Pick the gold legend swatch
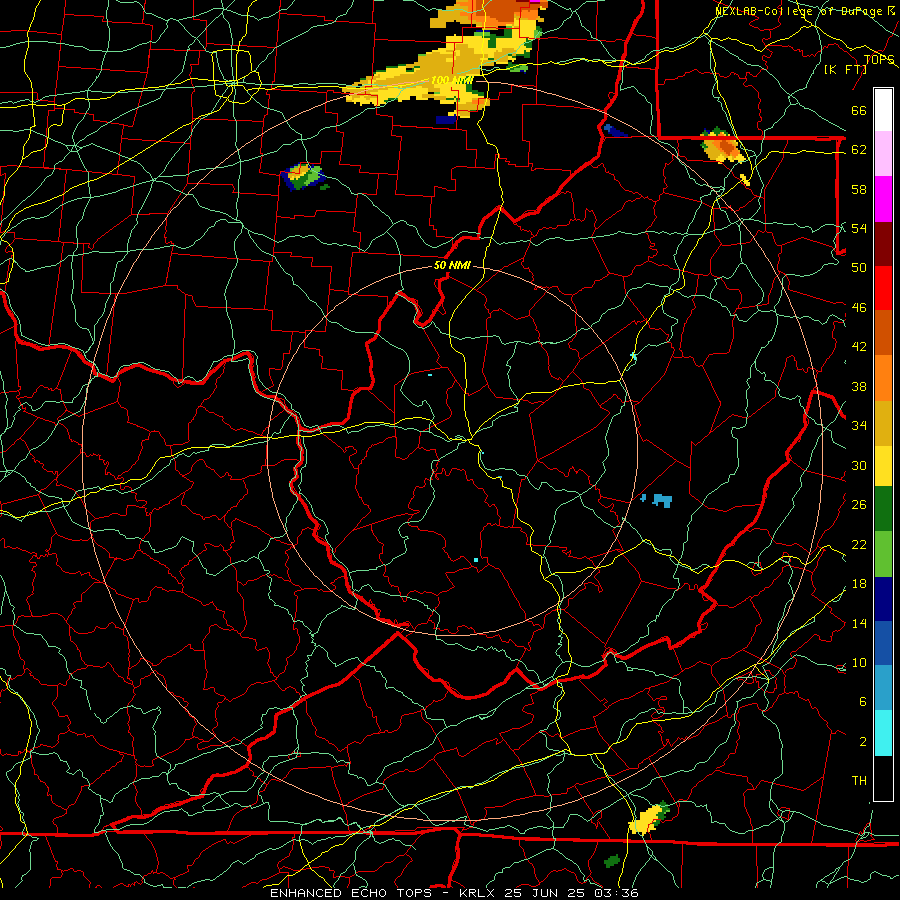 [883, 422]
